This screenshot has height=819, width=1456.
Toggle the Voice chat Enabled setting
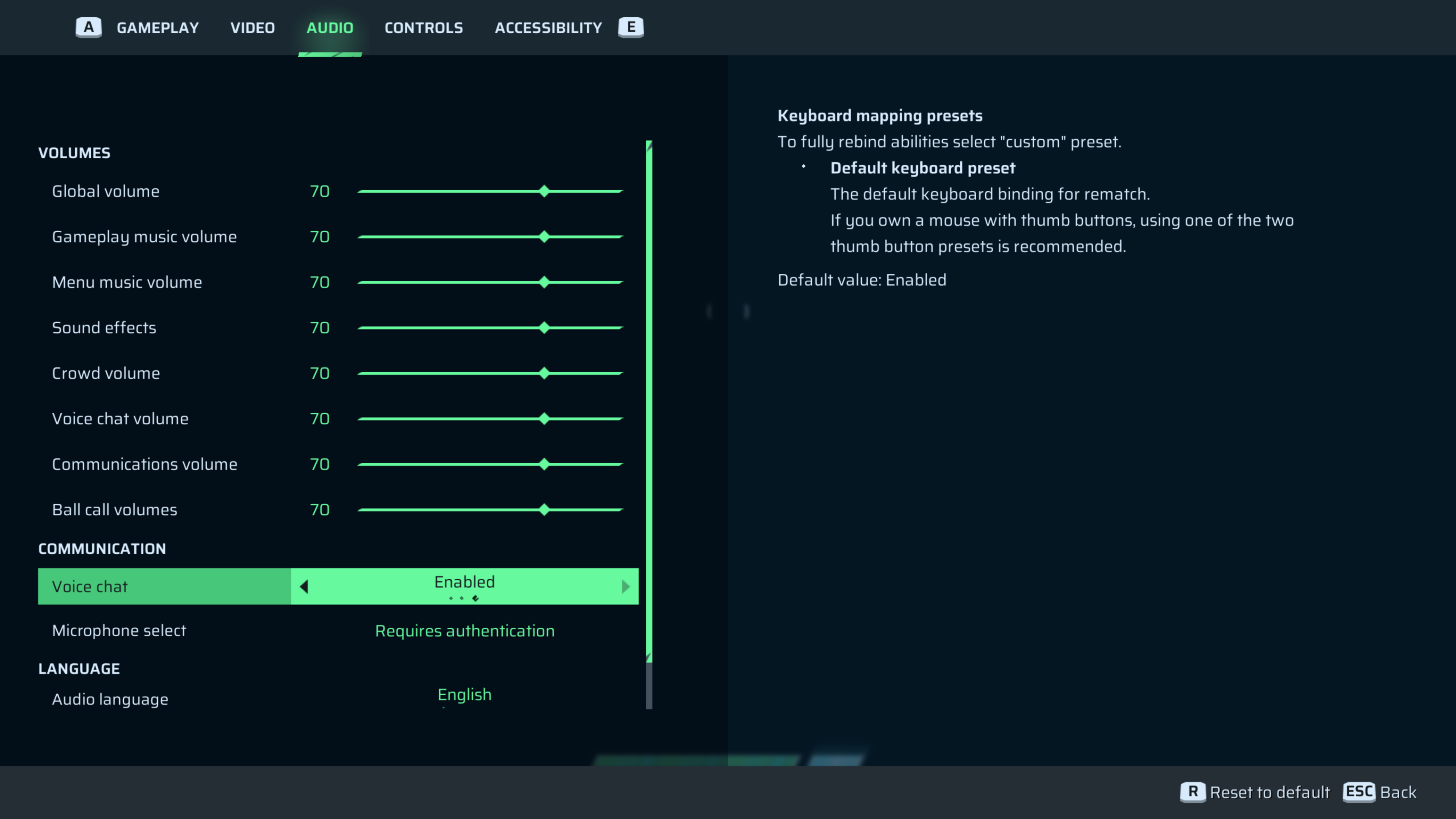point(465,582)
